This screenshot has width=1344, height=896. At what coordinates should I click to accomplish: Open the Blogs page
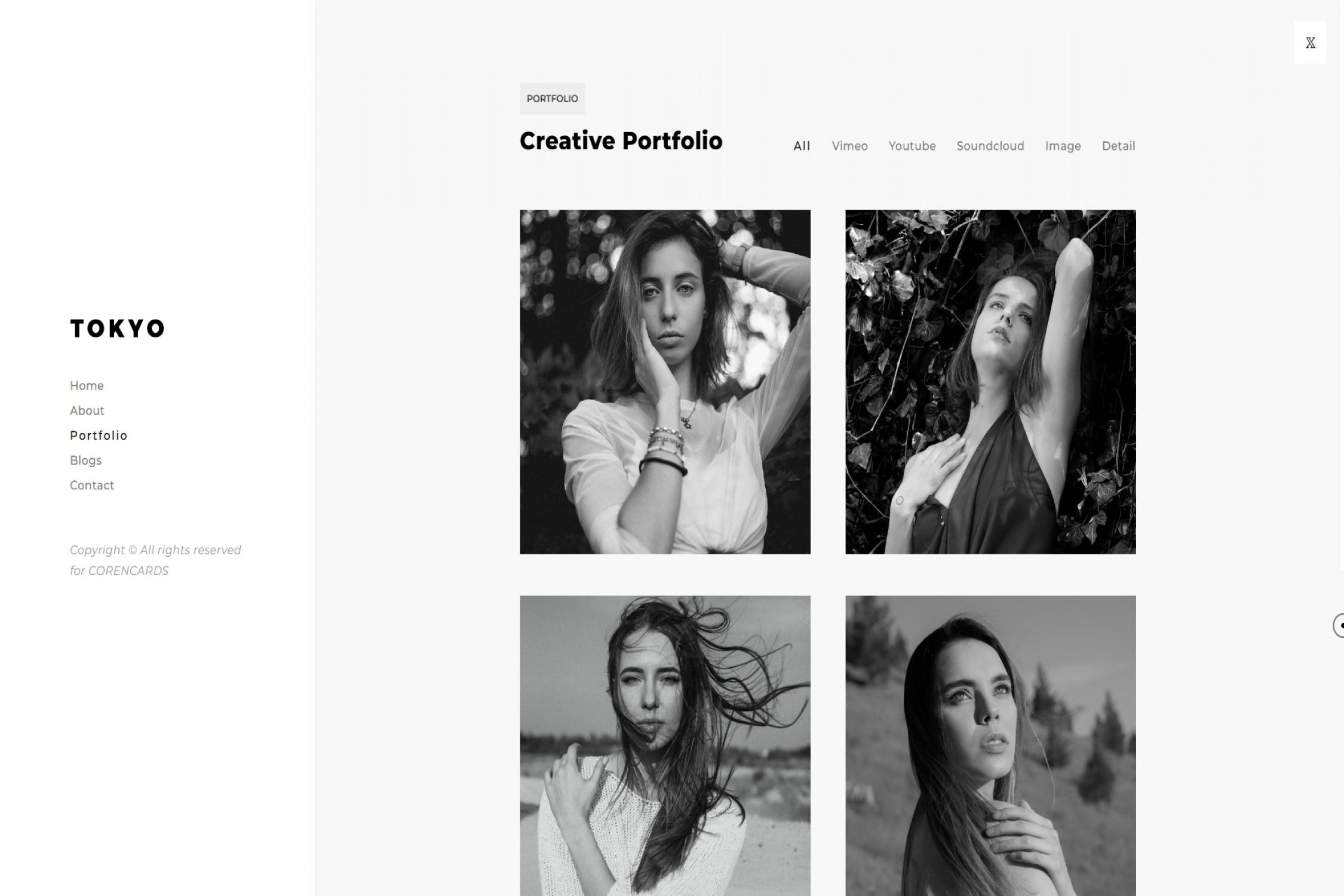pos(86,461)
